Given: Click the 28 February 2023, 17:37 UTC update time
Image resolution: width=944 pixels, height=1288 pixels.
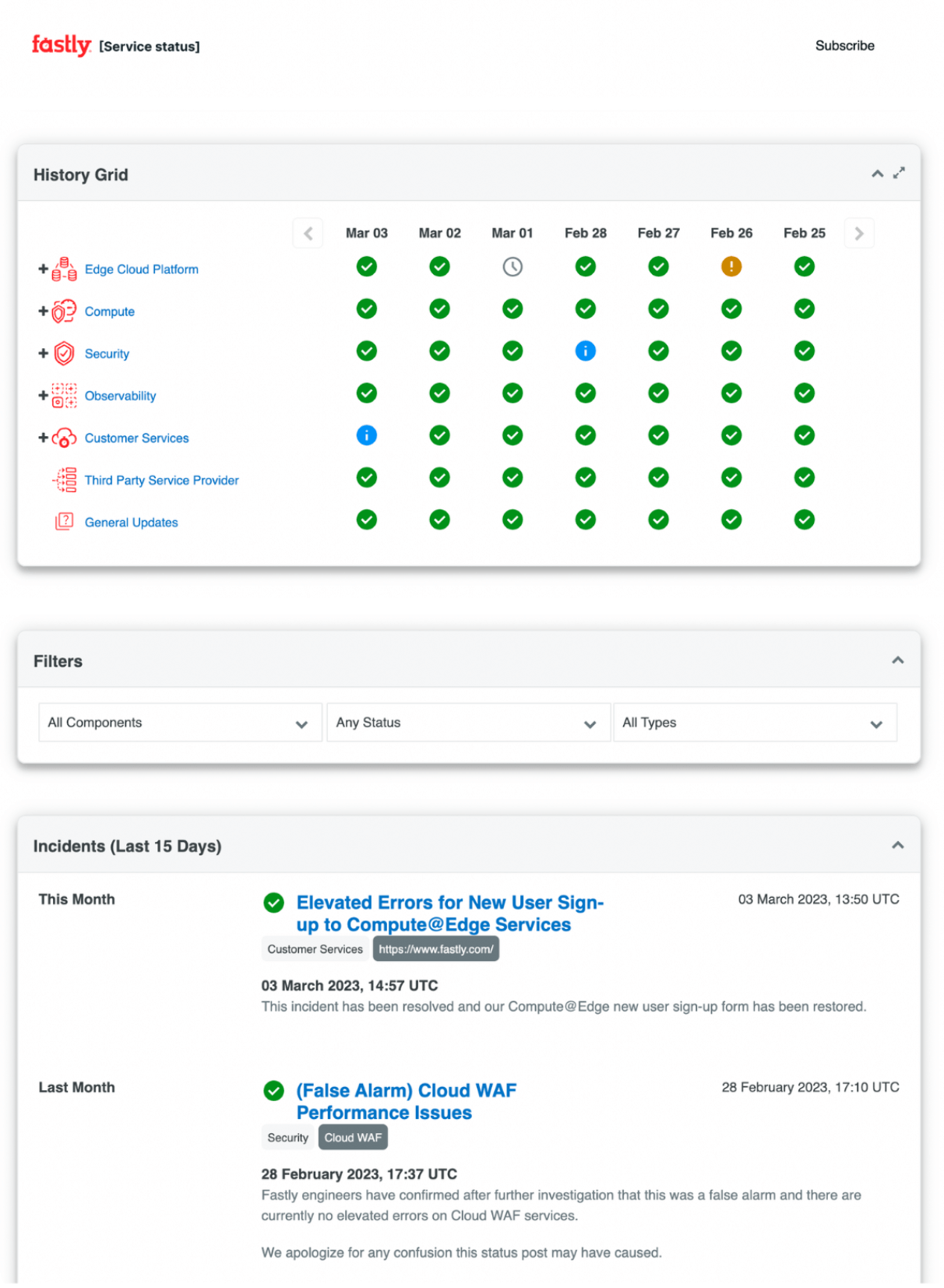Looking at the screenshot, I should click(359, 1174).
